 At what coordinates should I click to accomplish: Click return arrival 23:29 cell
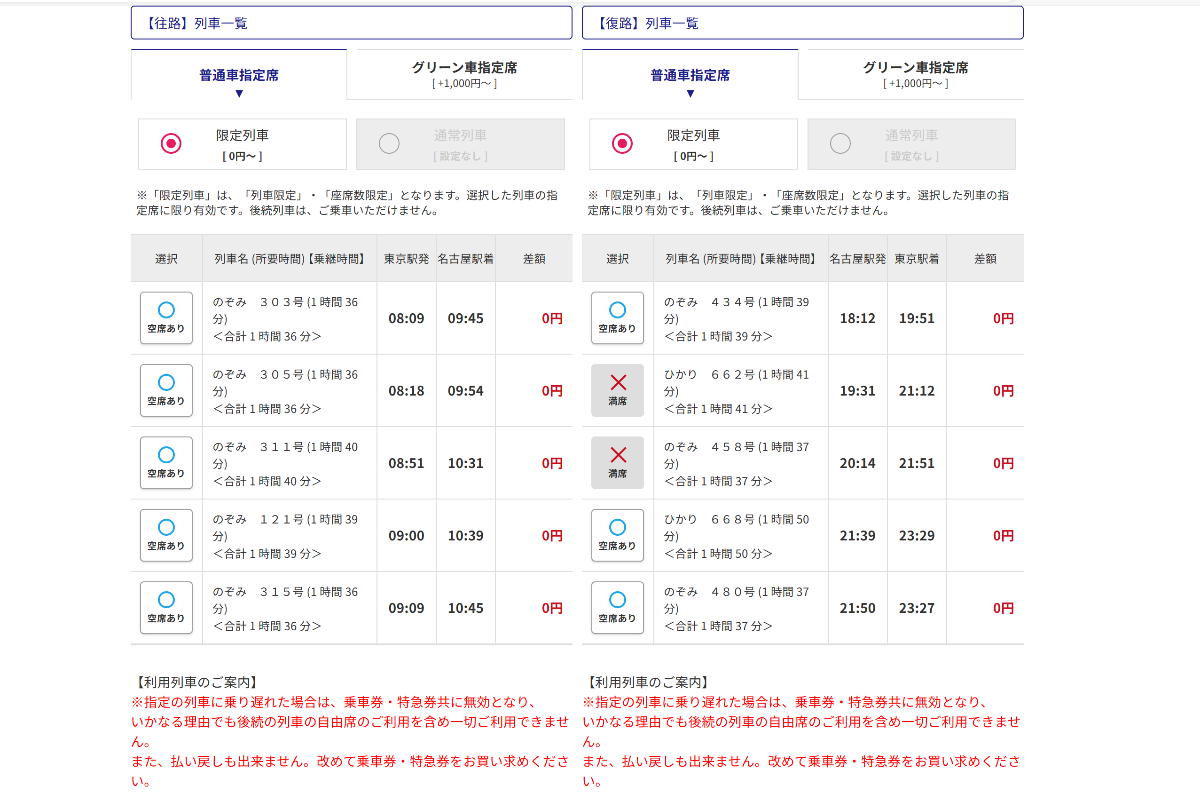click(917, 535)
